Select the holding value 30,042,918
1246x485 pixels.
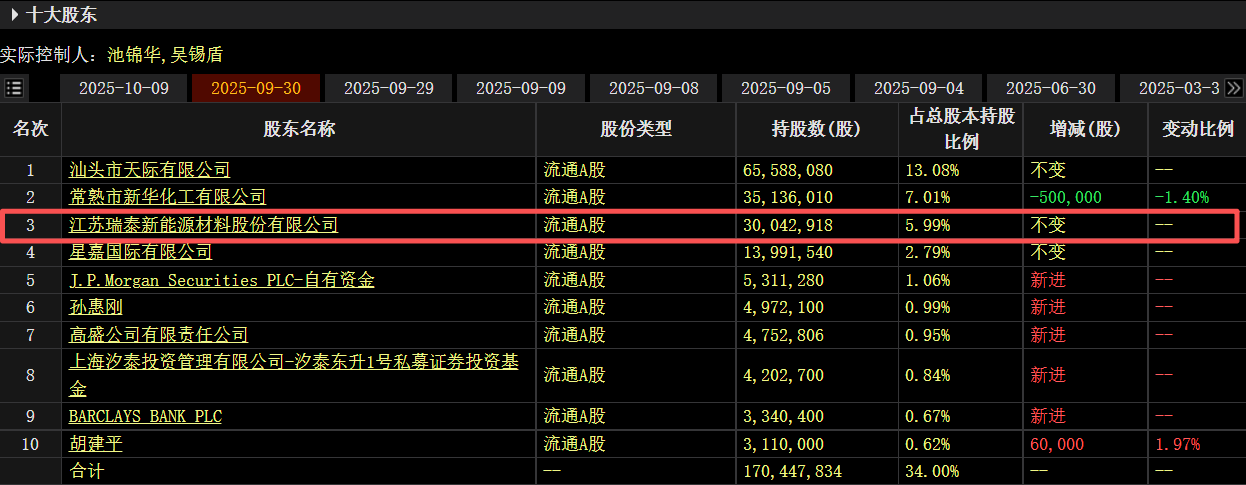[x=788, y=225]
